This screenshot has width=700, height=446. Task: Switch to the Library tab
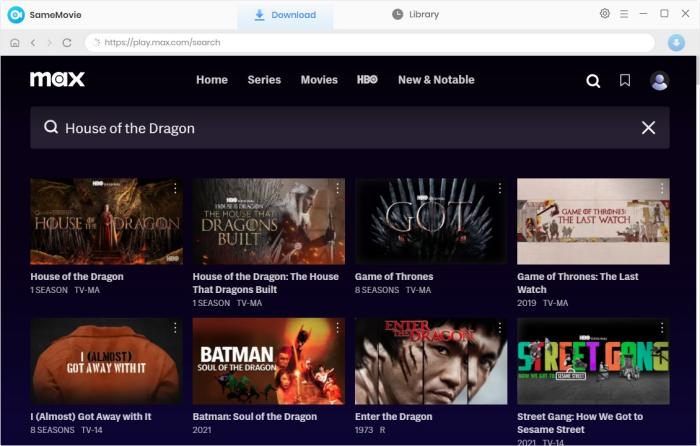click(x=415, y=15)
